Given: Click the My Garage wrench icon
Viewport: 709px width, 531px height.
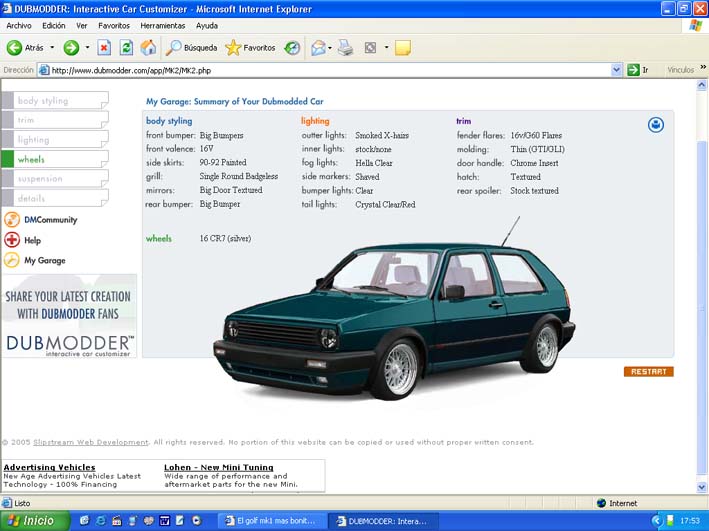Looking at the screenshot, I should 12,260.
